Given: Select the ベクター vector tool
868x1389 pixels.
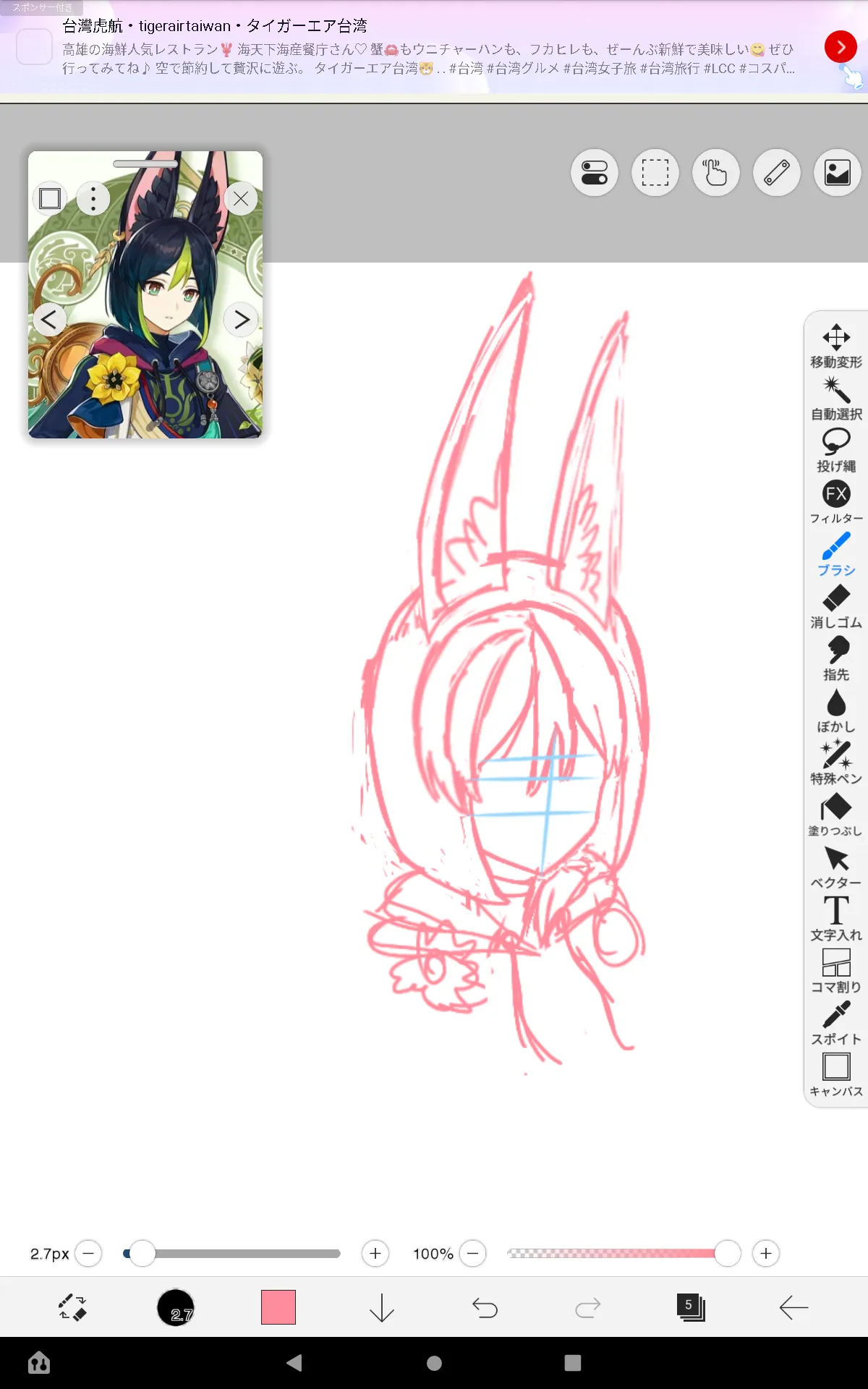Looking at the screenshot, I should (x=836, y=867).
